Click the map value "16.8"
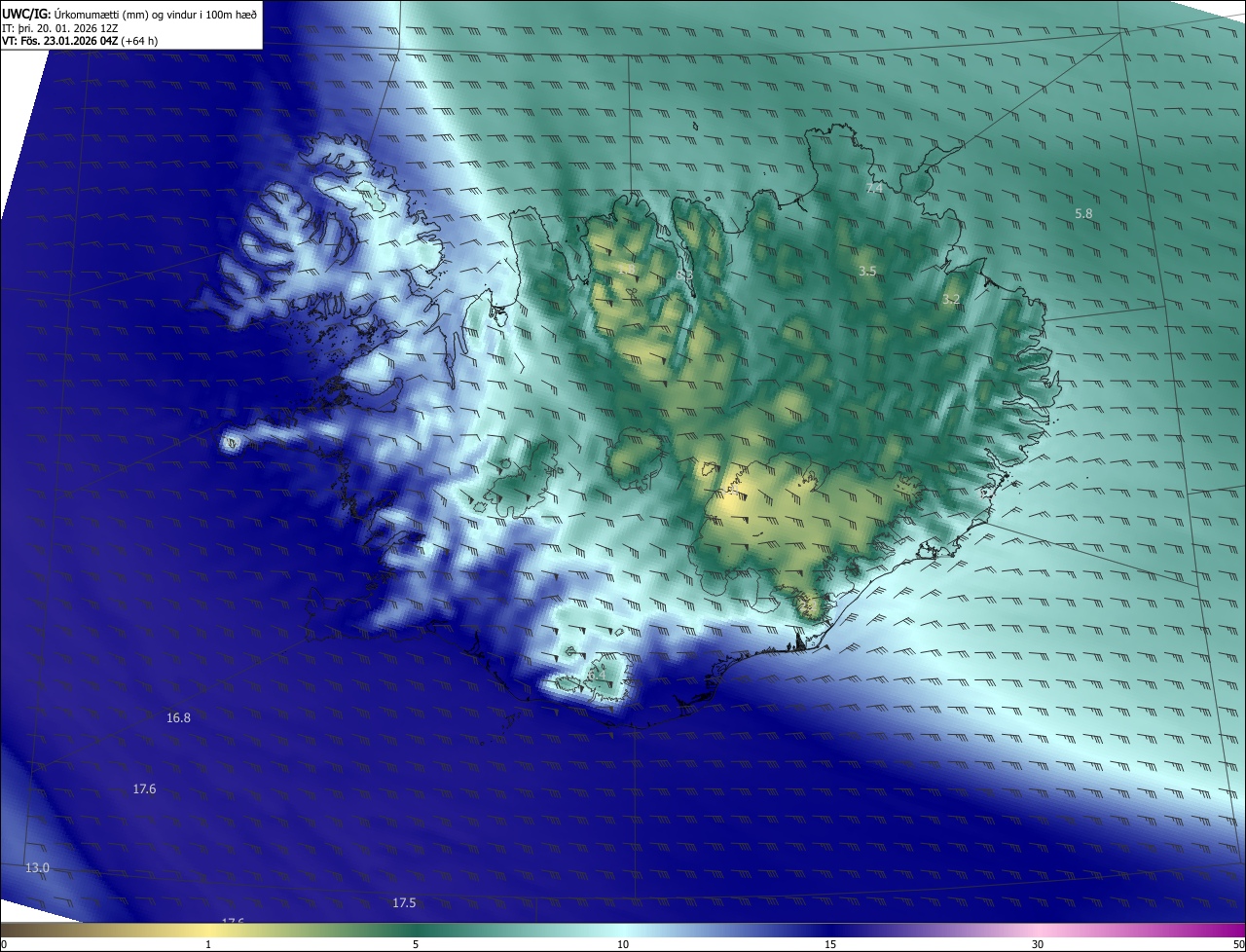The image size is (1246, 952). point(178,717)
